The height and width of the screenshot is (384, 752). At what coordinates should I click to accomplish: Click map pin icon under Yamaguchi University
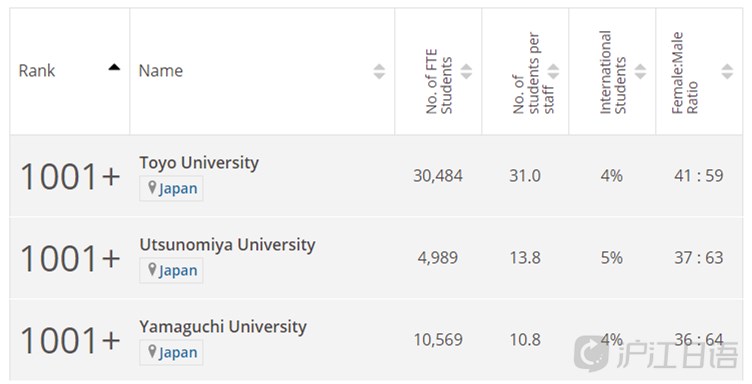click(x=152, y=351)
